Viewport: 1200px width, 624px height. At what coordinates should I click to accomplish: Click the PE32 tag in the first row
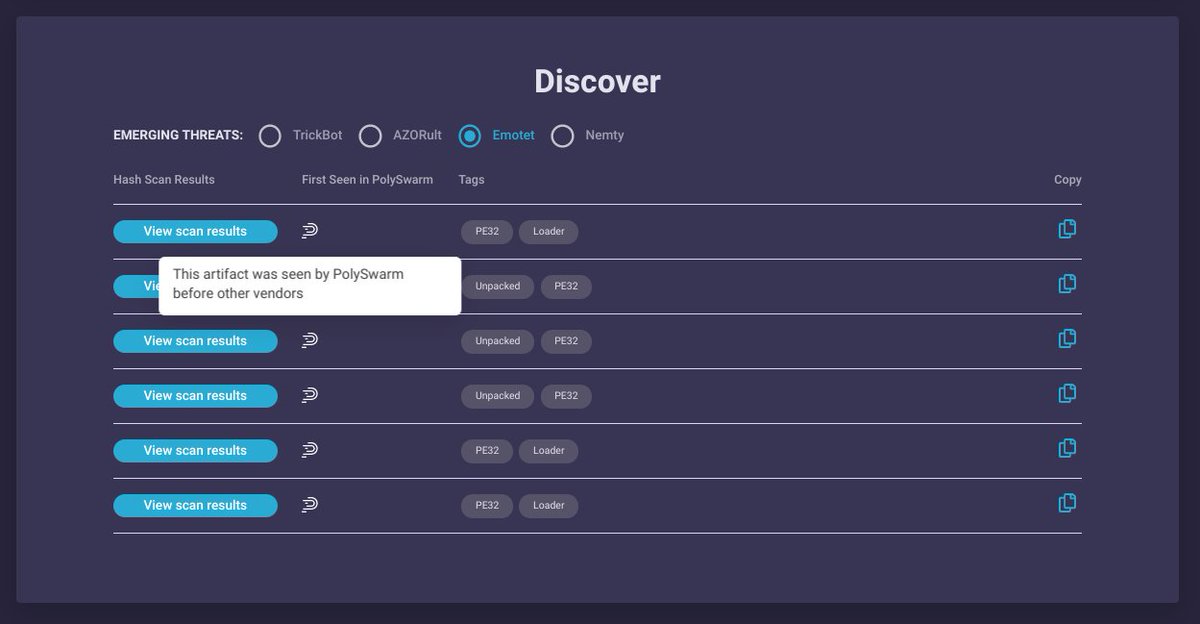click(487, 232)
